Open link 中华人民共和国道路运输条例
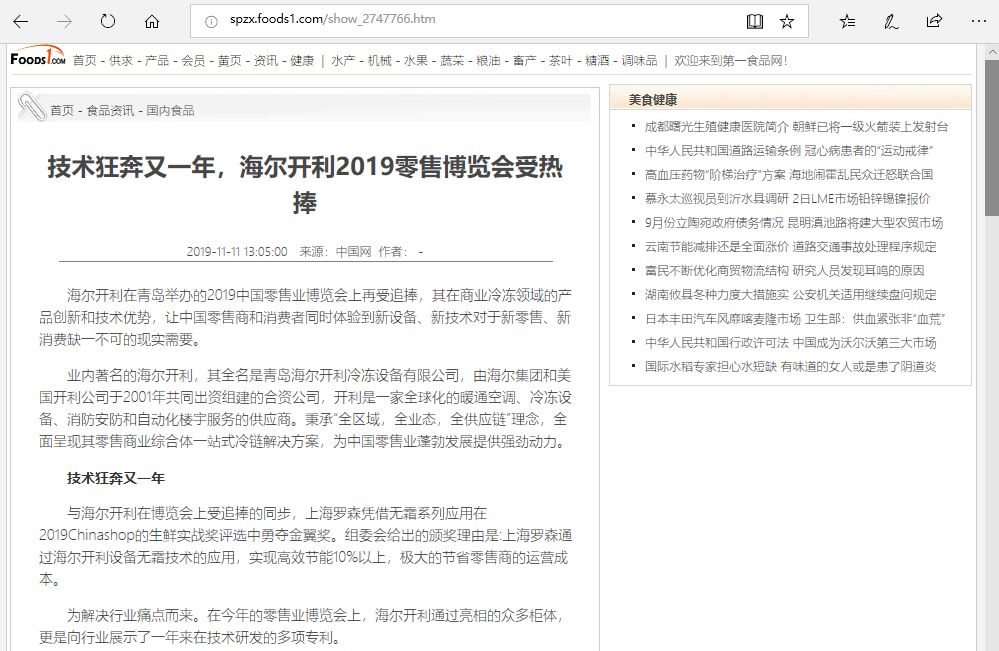 tap(722, 151)
